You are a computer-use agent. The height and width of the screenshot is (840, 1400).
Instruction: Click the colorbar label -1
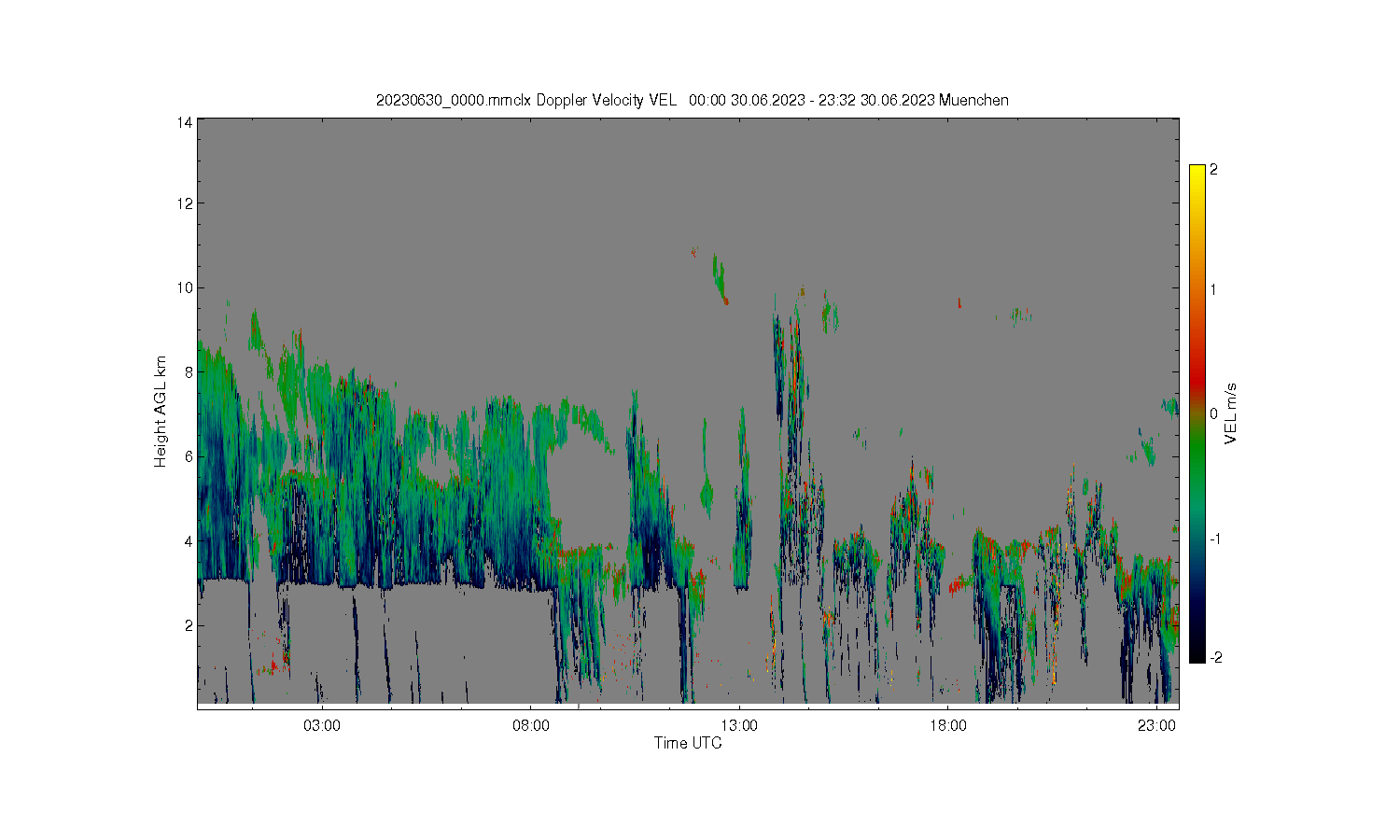(1213, 539)
